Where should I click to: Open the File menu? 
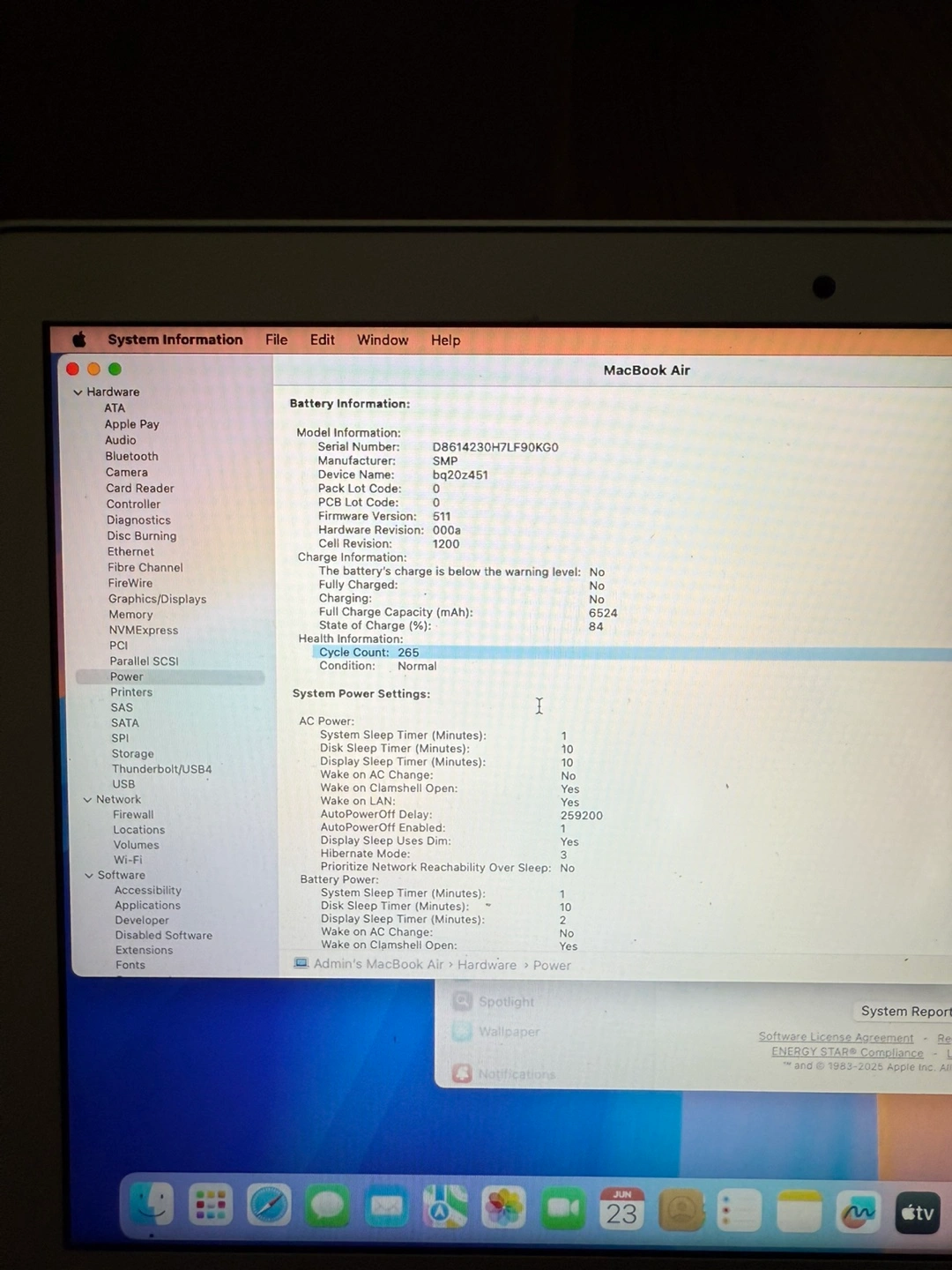click(277, 340)
